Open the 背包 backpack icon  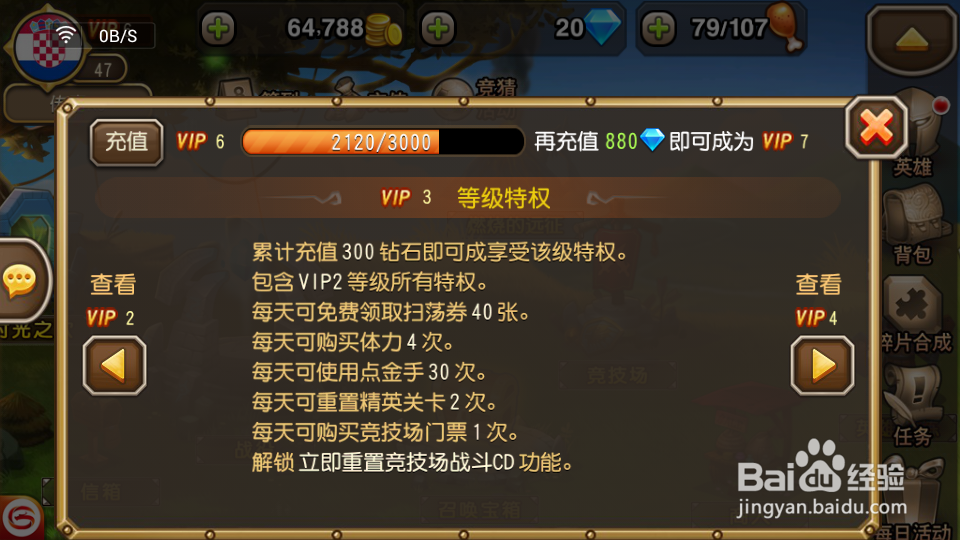[915, 225]
